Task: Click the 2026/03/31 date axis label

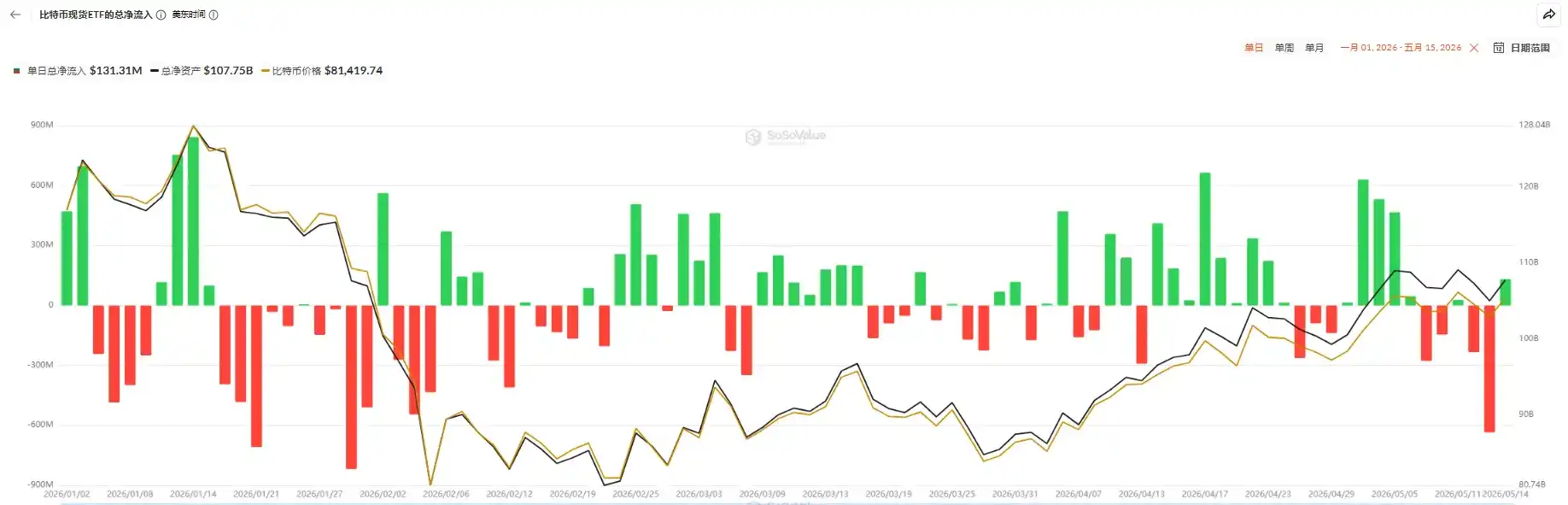Action: coord(1015,495)
